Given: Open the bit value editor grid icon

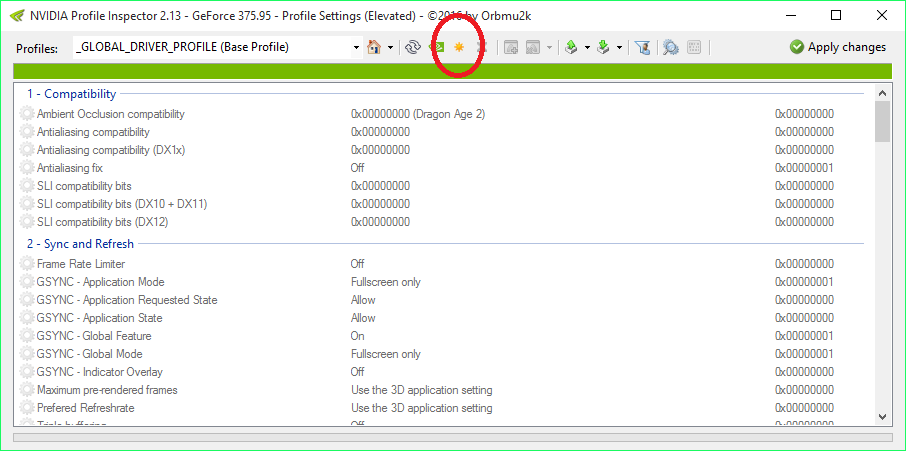Looking at the screenshot, I should coord(694,47).
